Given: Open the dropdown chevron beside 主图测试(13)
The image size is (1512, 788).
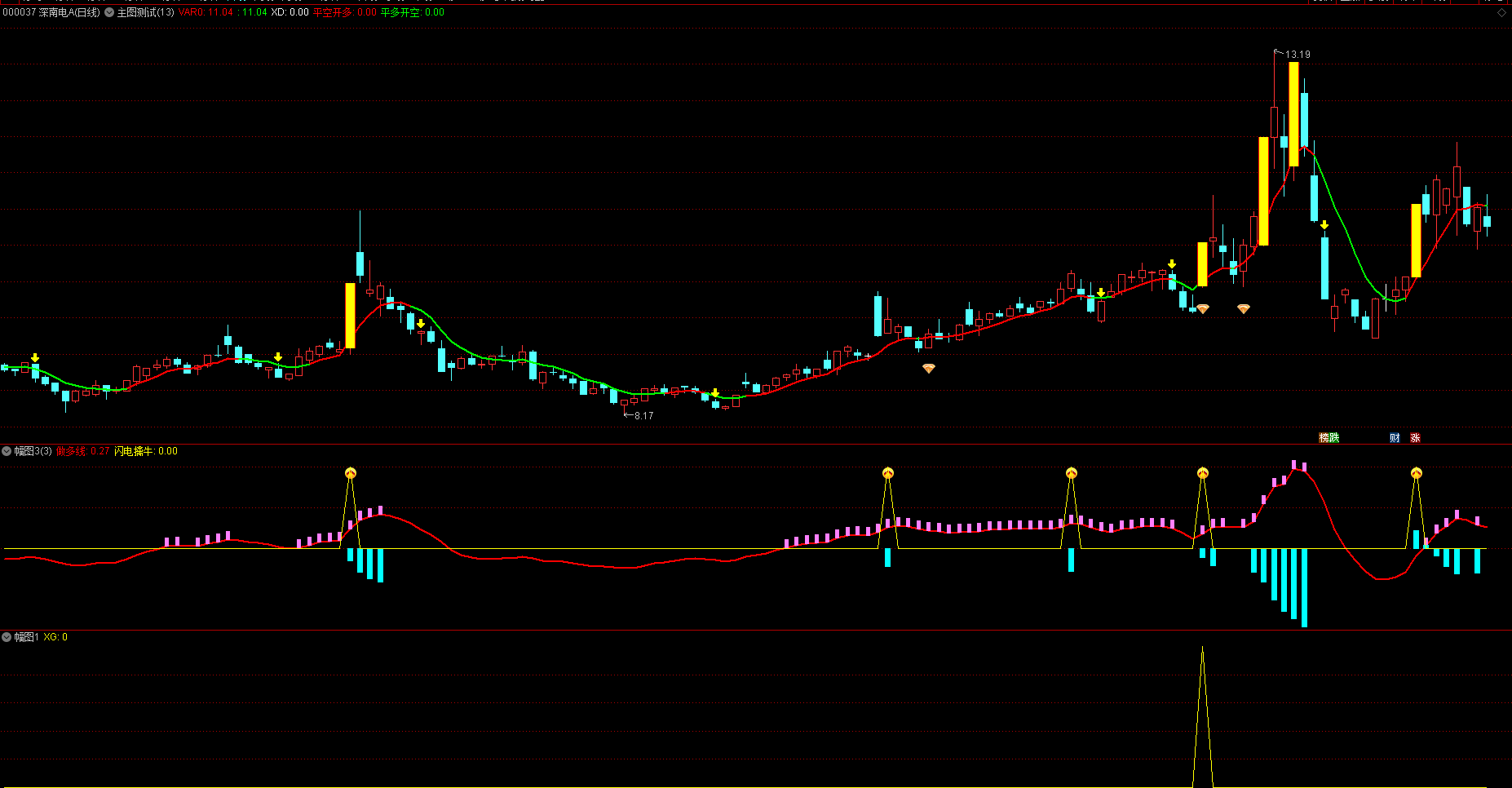Looking at the screenshot, I should (109, 12).
